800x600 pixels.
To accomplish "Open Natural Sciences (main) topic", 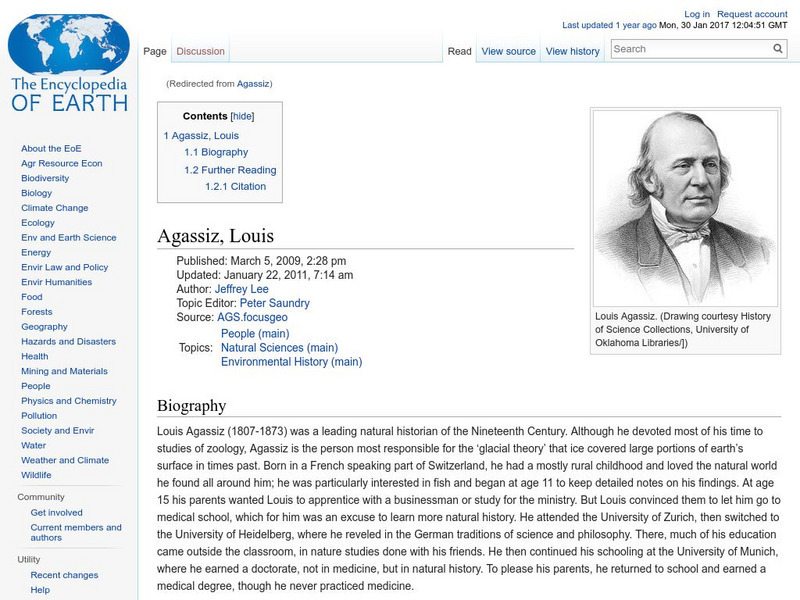I will point(280,347).
